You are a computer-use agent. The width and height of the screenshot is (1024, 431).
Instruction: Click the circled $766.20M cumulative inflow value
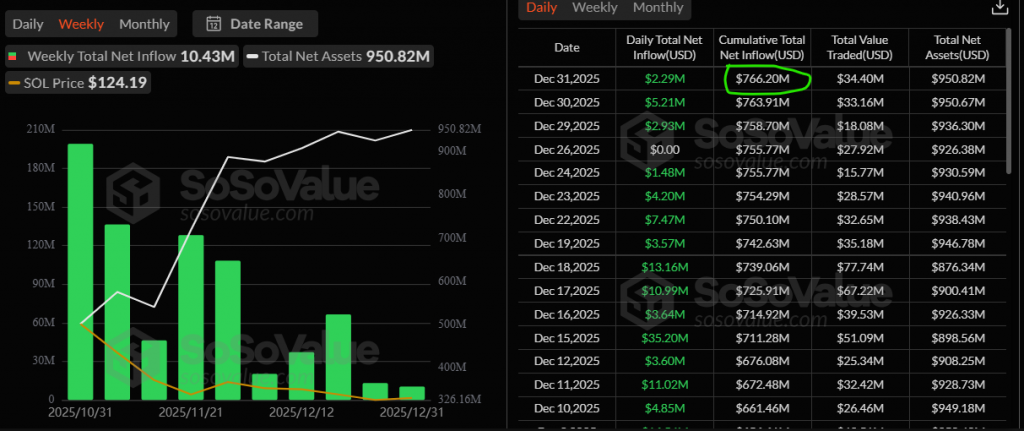coord(762,78)
